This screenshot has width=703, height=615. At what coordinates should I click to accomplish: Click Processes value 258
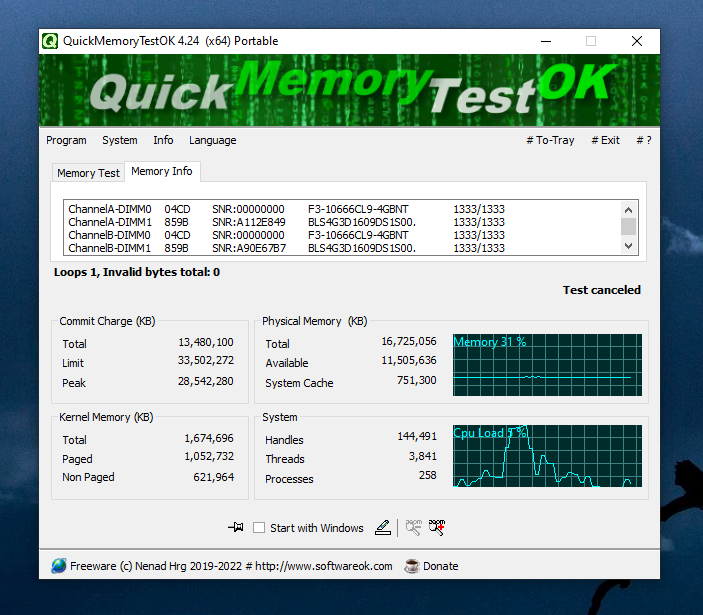(x=428, y=476)
